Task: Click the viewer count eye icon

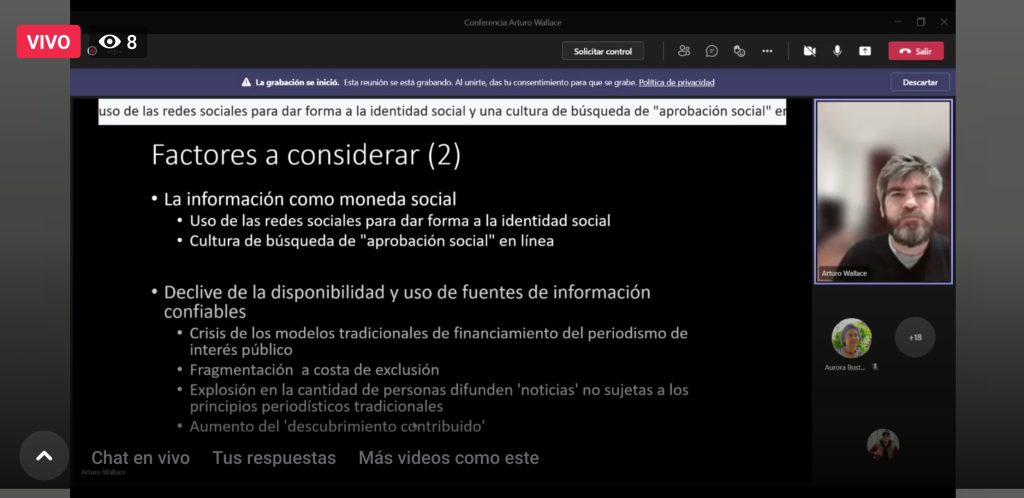Action: click(x=110, y=42)
